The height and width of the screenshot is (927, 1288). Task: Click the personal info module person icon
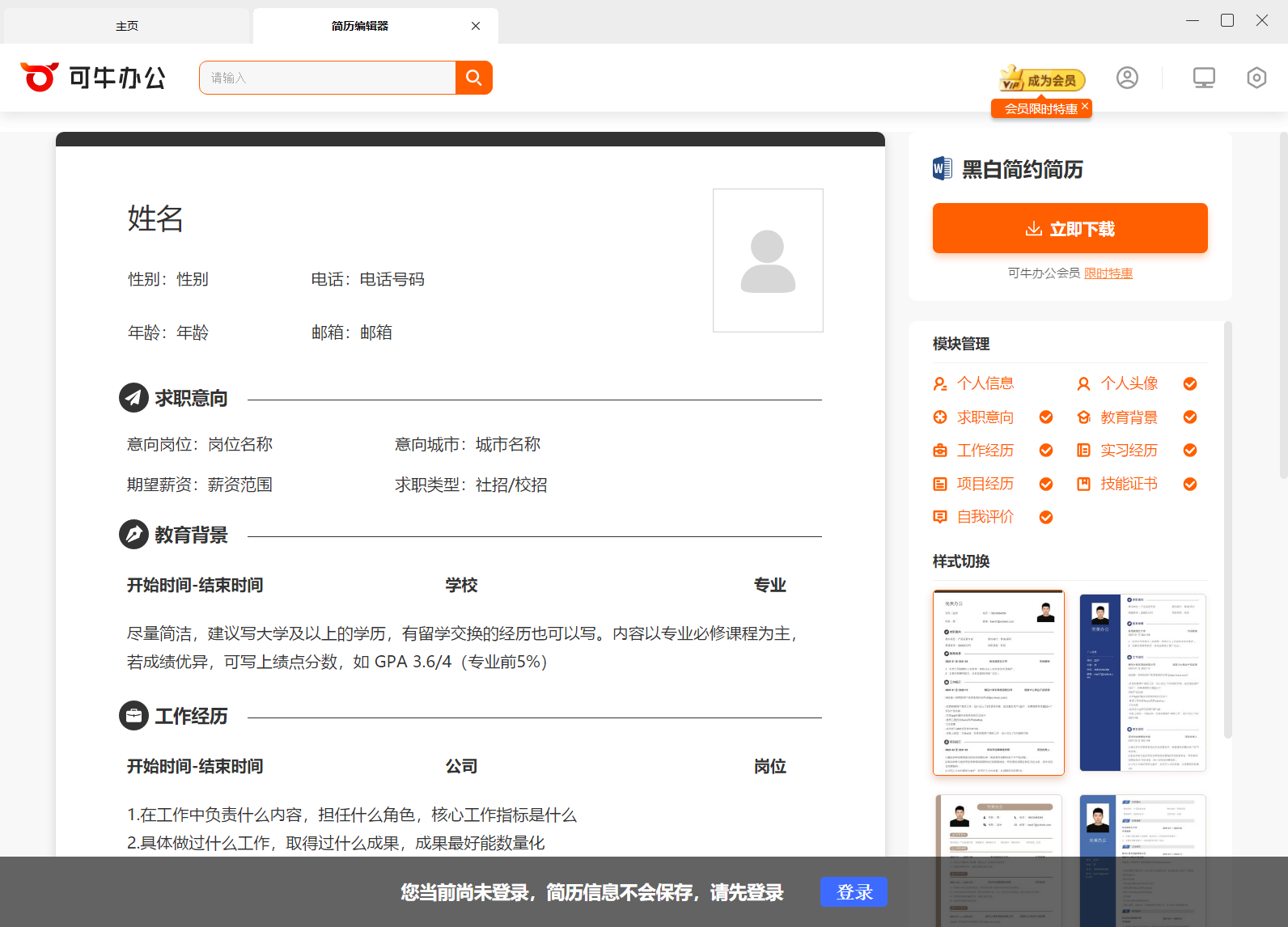(940, 383)
